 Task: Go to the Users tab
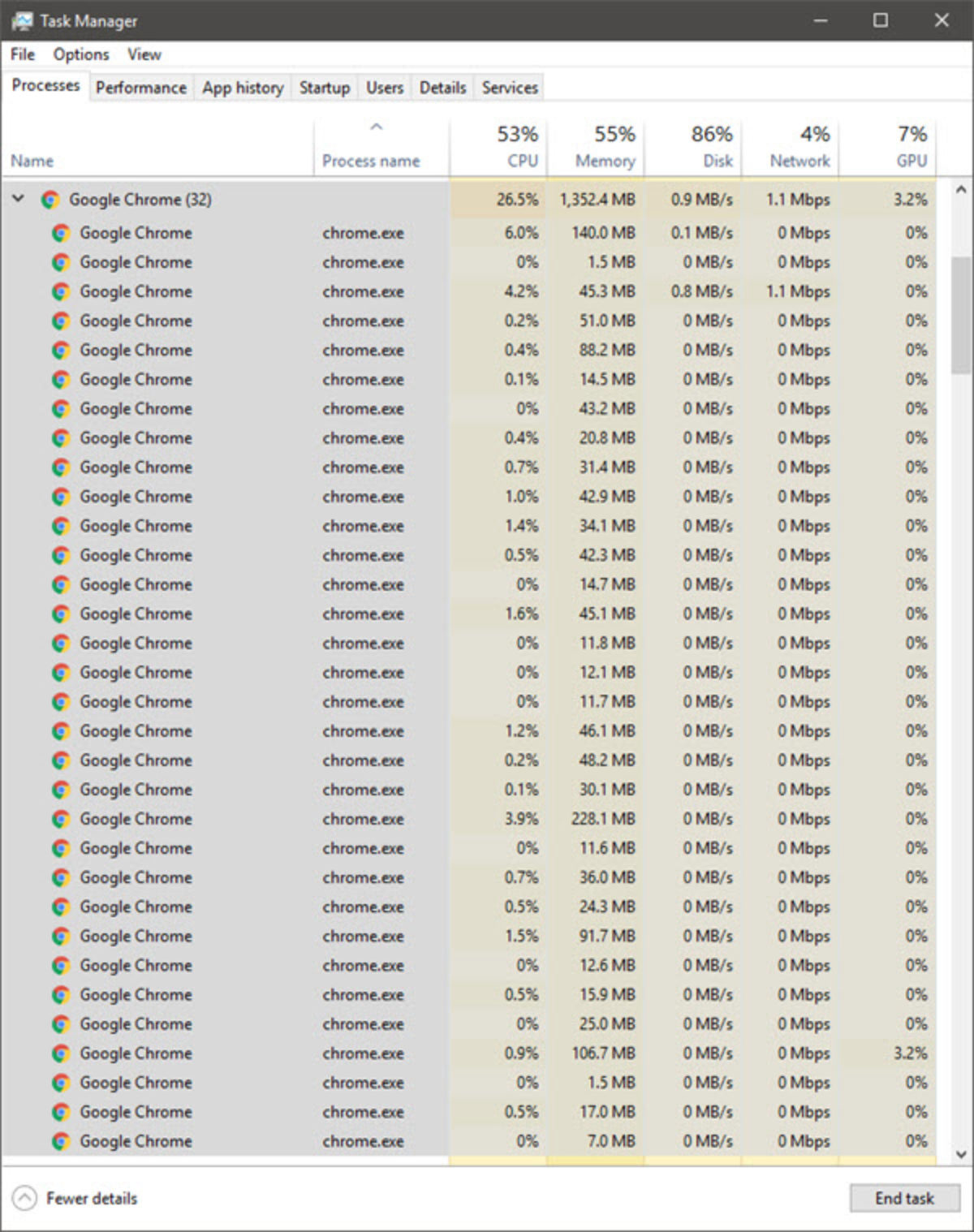[385, 88]
